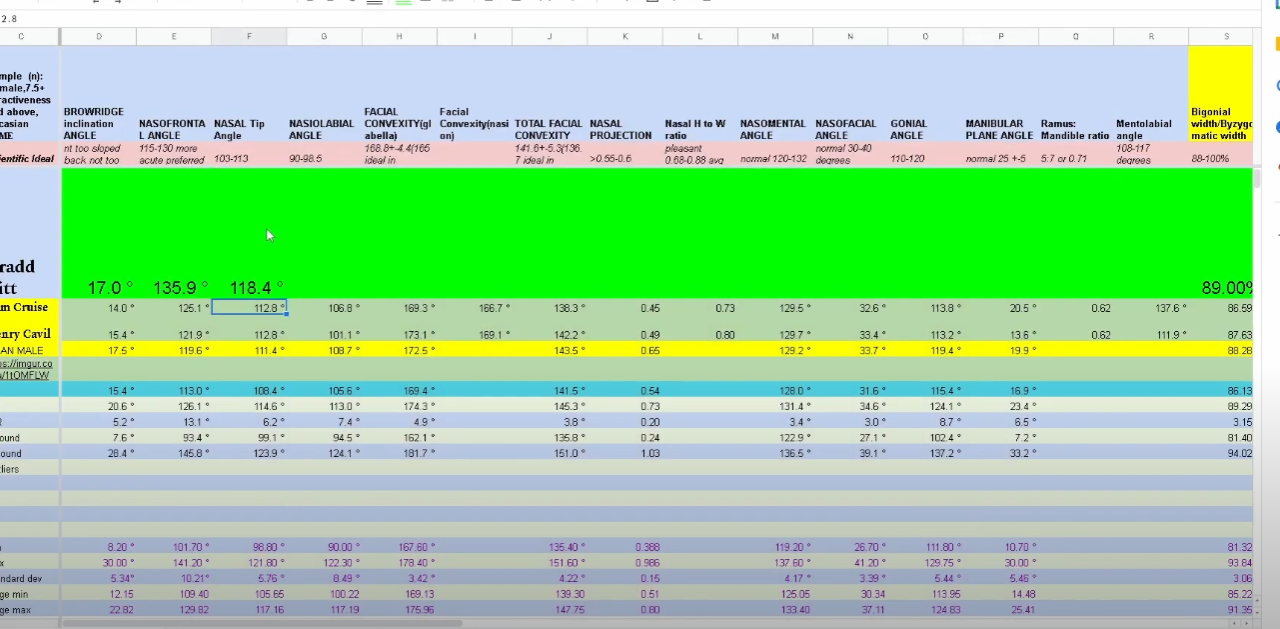Click the 125.1° cell in Tom Cruise row

(x=174, y=308)
